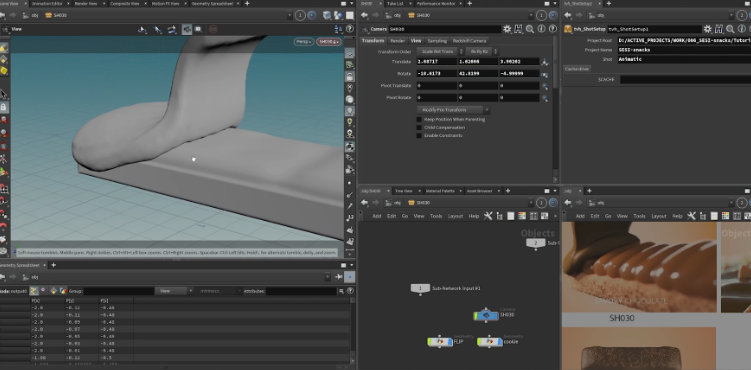Click the search icon in Camera parameter pane
The height and width of the screenshot is (370, 751).
tap(530, 29)
